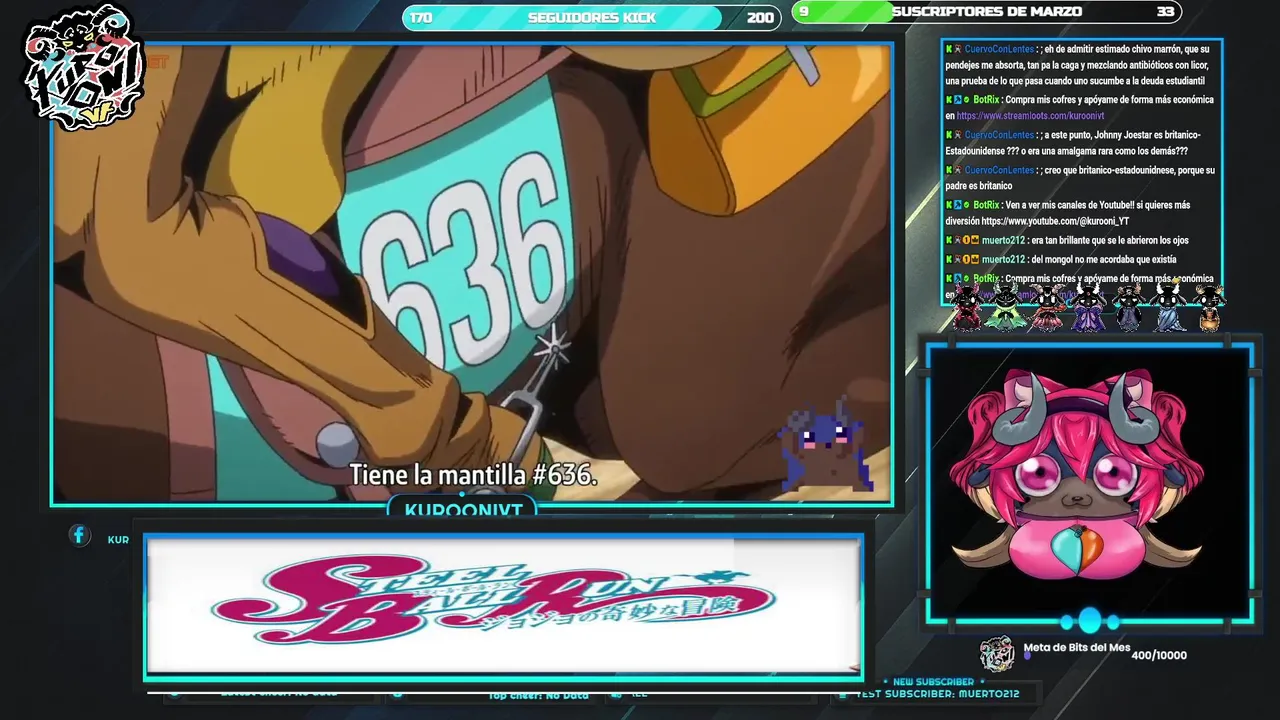The image size is (1280, 720).
Task: Click the 200 follower goal value
Action: pos(760,18)
